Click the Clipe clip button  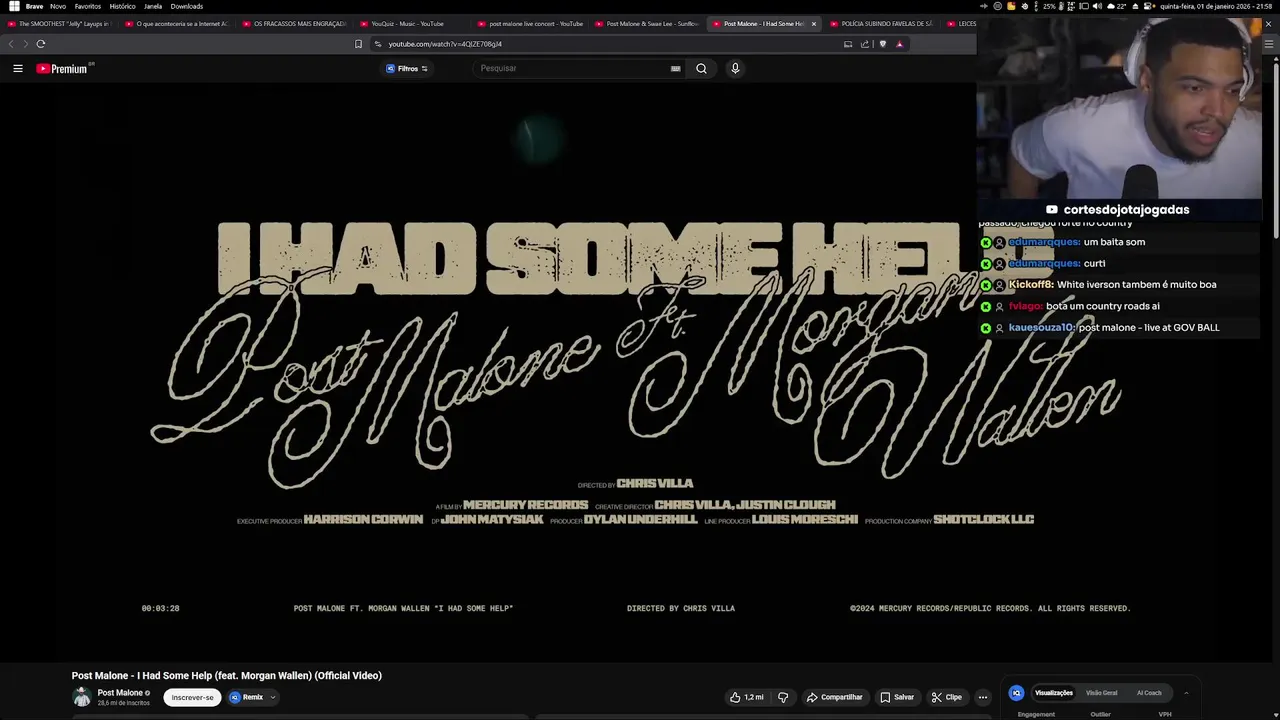(x=946, y=697)
